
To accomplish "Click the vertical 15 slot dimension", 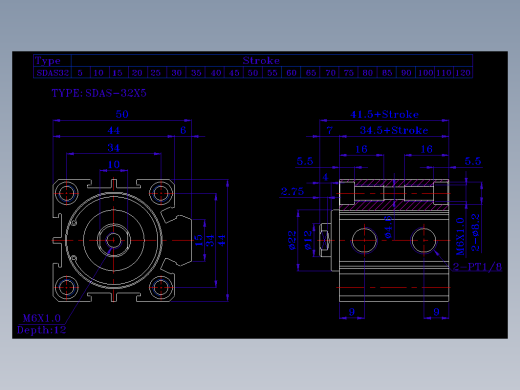I will point(198,240).
